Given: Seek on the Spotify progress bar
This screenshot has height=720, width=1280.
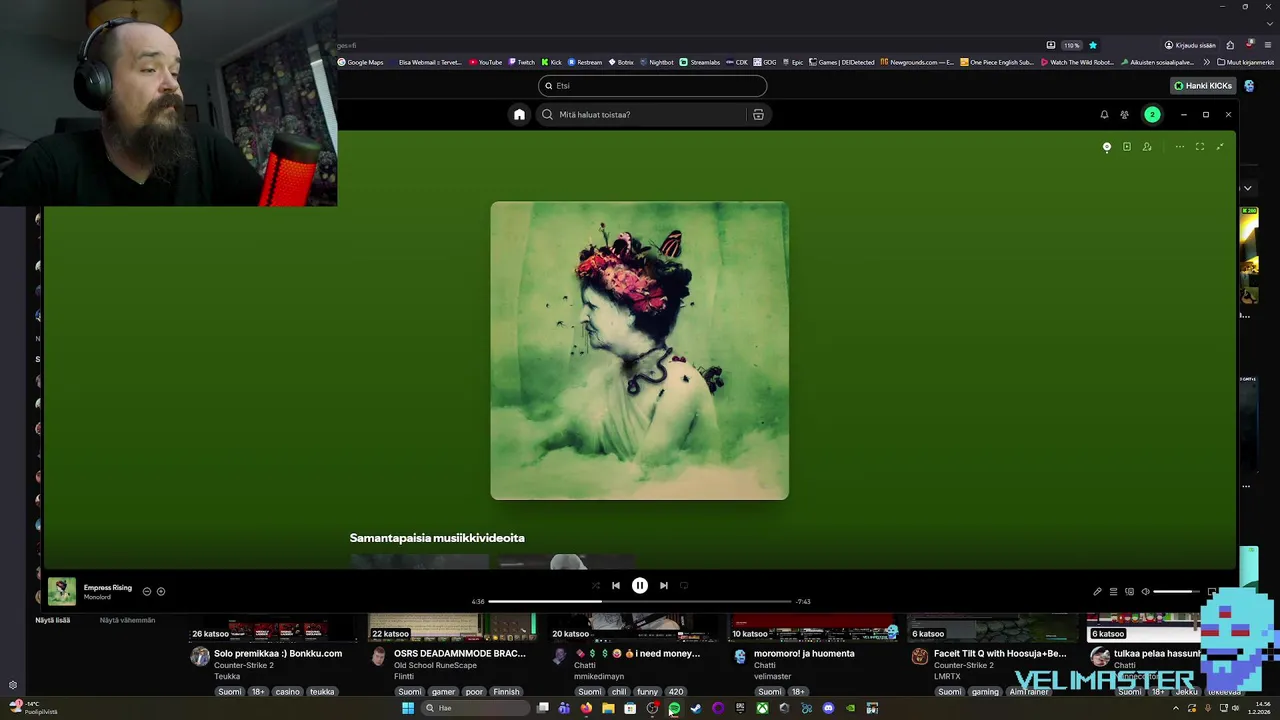Looking at the screenshot, I should pyautogui.click(x=640, y=602).
